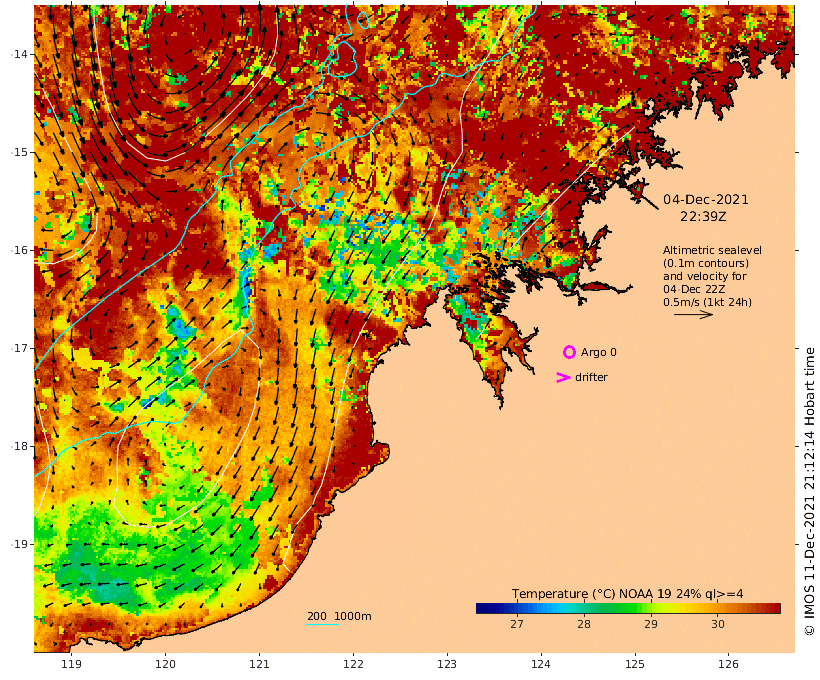Viewport: 820px width, 680px height.
Task: Click the time text '22:39Z'
Action: (703, 216)
